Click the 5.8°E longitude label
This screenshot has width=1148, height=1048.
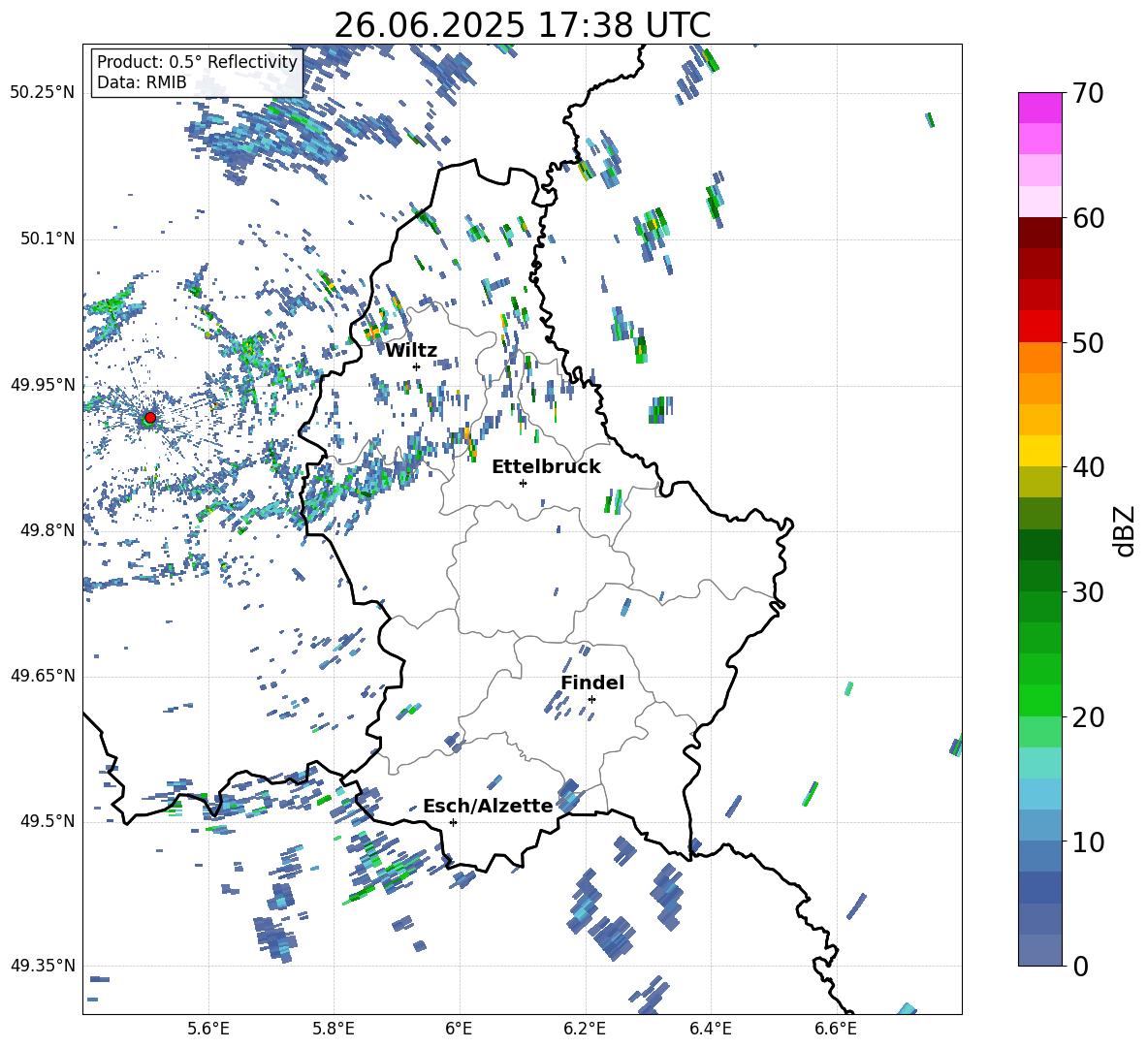click(334, 1029)
